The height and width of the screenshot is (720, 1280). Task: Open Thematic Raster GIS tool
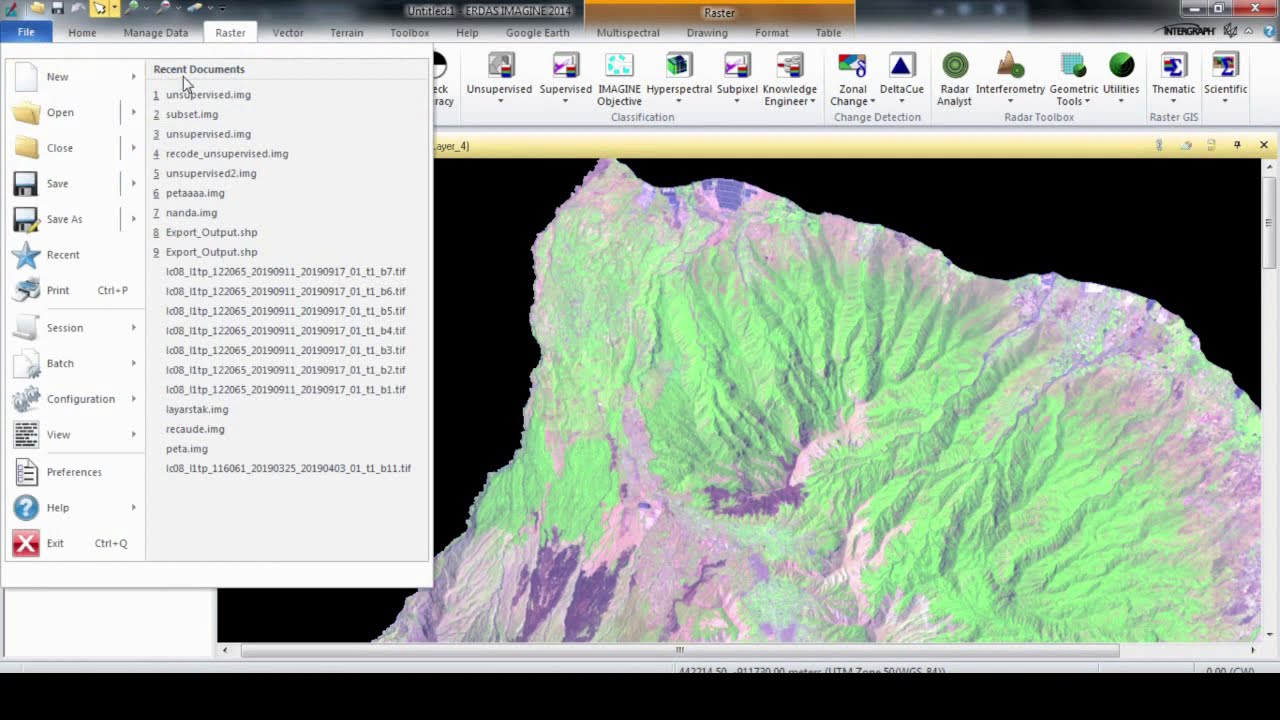(x=1173, y=78)
